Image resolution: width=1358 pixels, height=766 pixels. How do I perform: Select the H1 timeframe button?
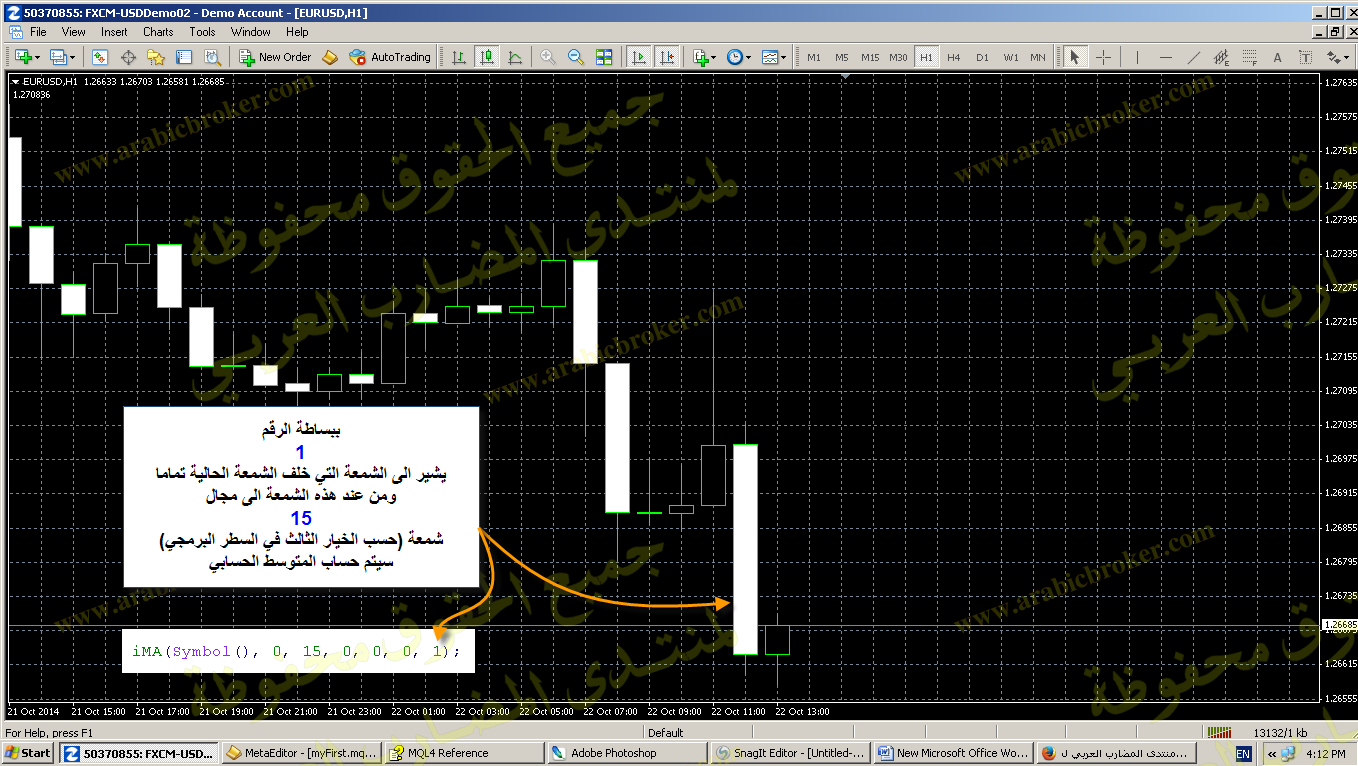926,57
